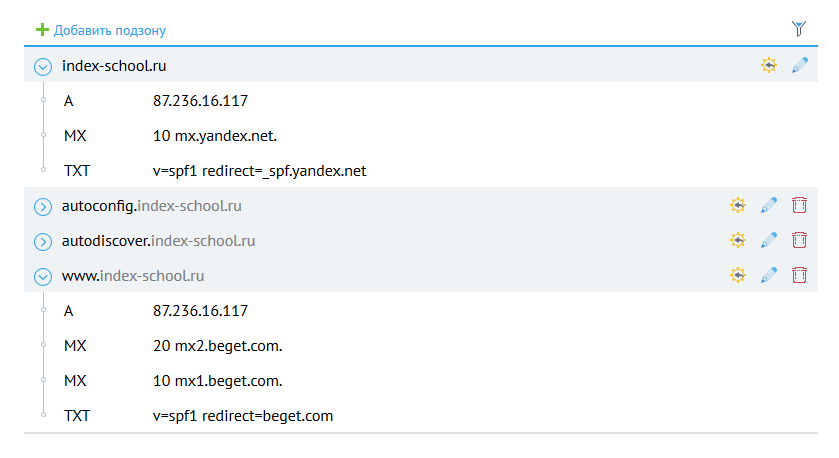Select the mx.yandex.net MX record value
The width and height of the screenshot is (839, 458).
coord(215,136)
